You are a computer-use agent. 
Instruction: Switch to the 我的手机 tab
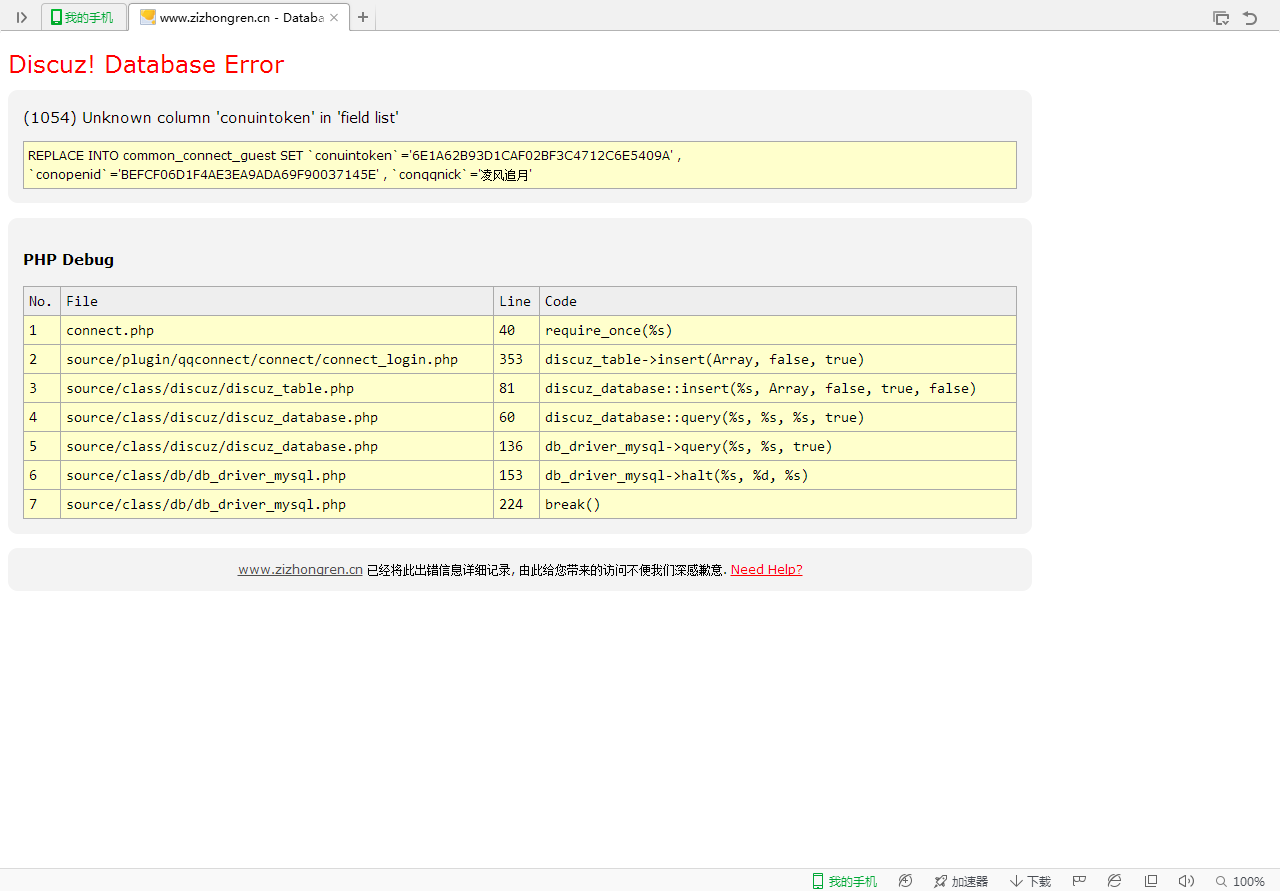[x=84, y=17]
